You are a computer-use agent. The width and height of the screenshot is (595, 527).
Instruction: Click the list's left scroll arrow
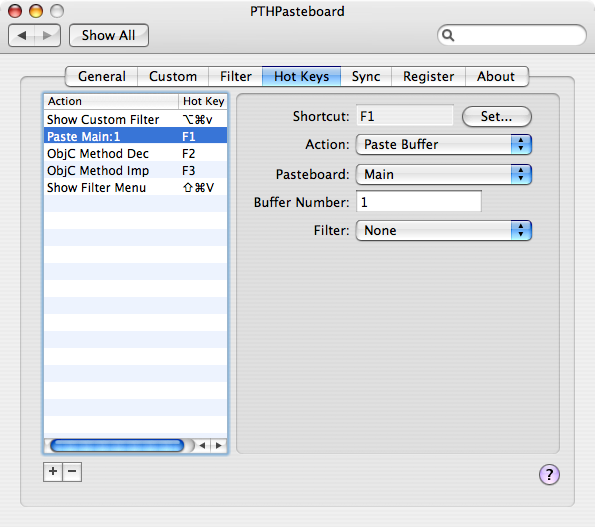(203, 445)
